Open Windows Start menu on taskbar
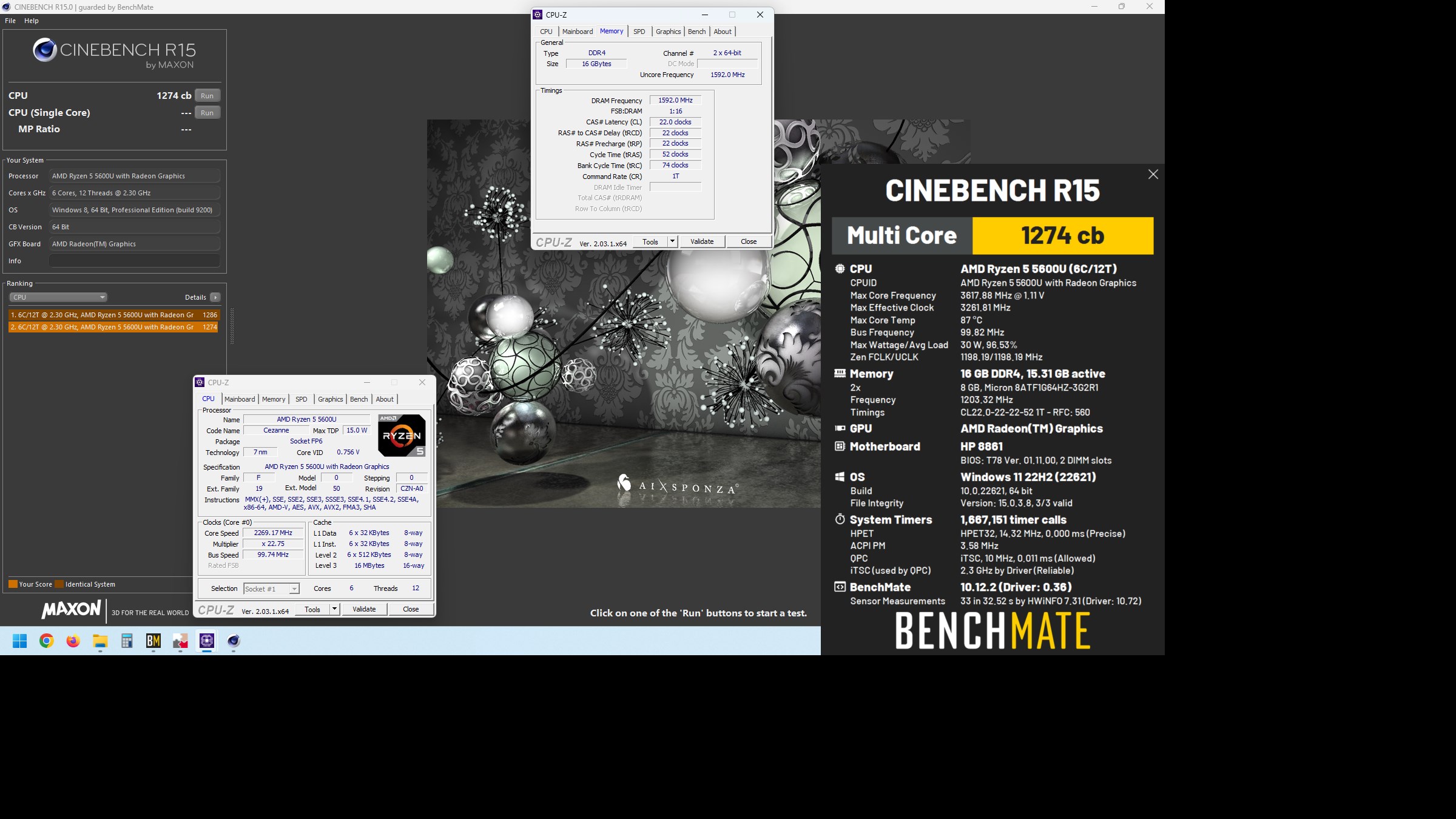The image size is (1456, 819). (x=20, y=641)
